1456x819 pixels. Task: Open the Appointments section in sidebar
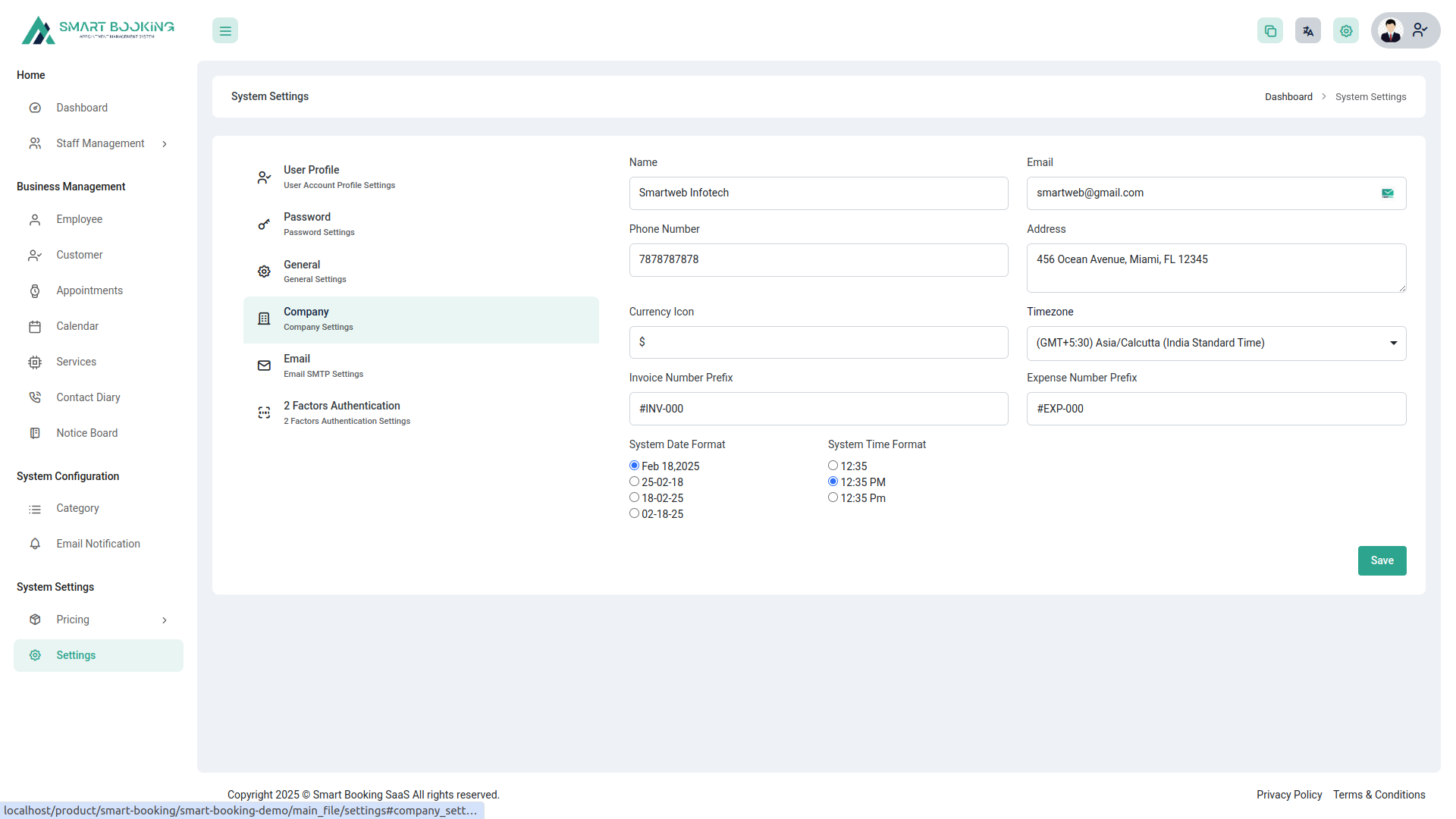pyautogui.click(x=89, y=290)
